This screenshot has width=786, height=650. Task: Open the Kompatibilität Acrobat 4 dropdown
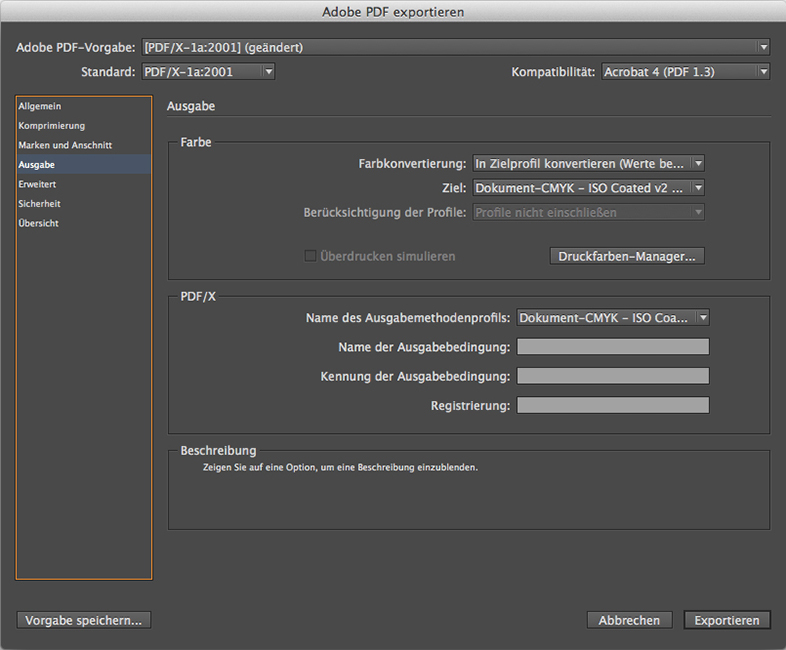685,72
